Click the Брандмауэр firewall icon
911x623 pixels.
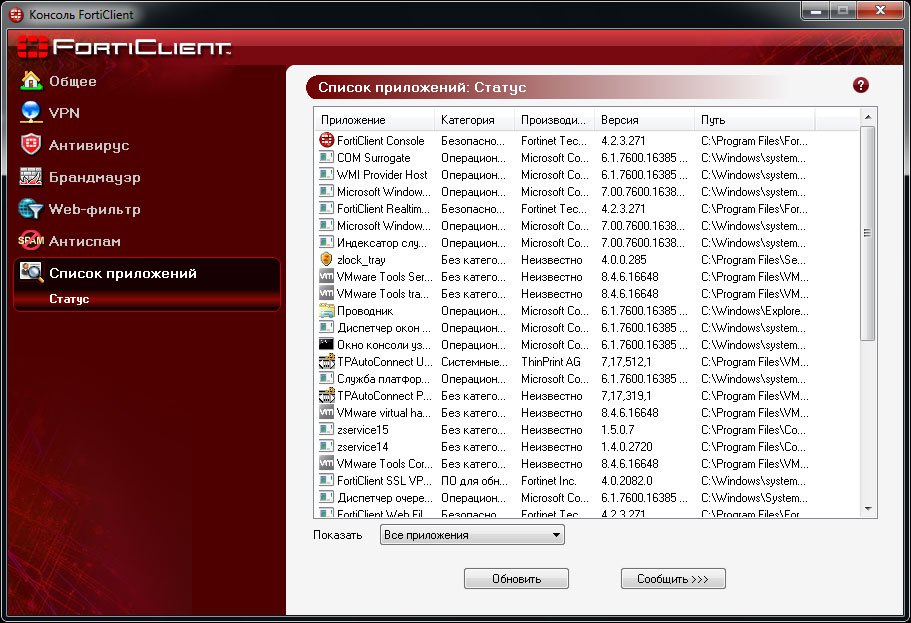pos(31,176)
